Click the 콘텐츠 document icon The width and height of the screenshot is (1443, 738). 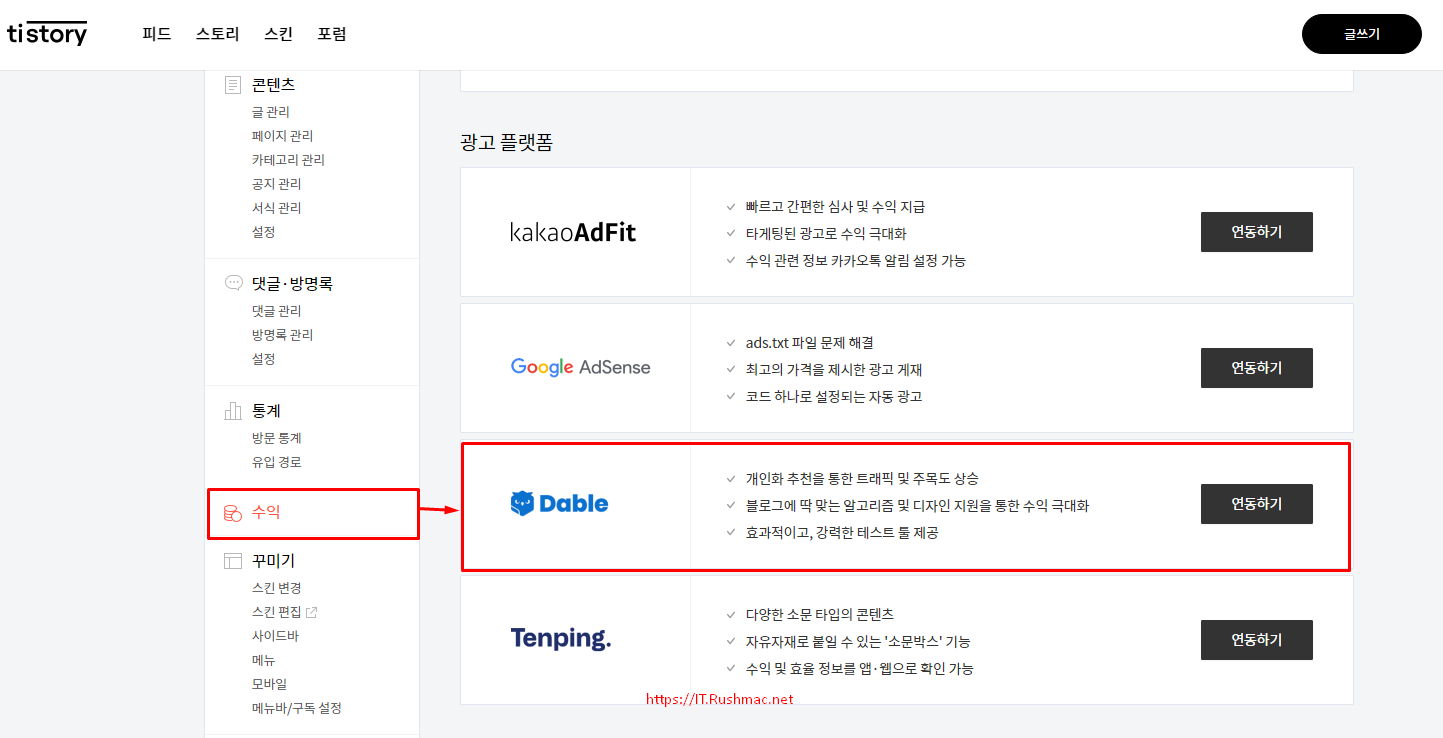coord(233,85)
